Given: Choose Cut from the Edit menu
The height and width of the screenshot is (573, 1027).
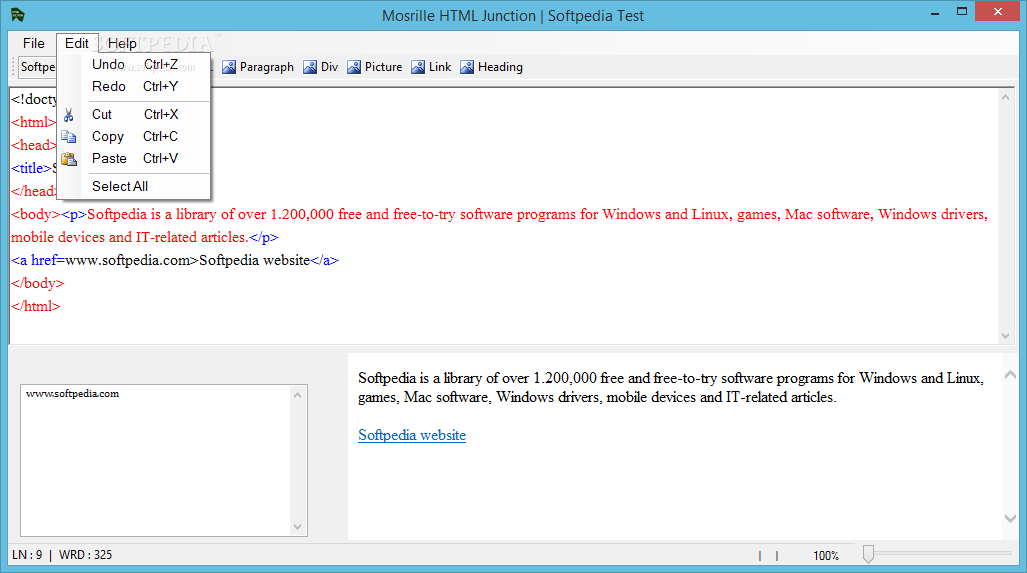Looking at the screenshot, I should click(x=134, y=115).
